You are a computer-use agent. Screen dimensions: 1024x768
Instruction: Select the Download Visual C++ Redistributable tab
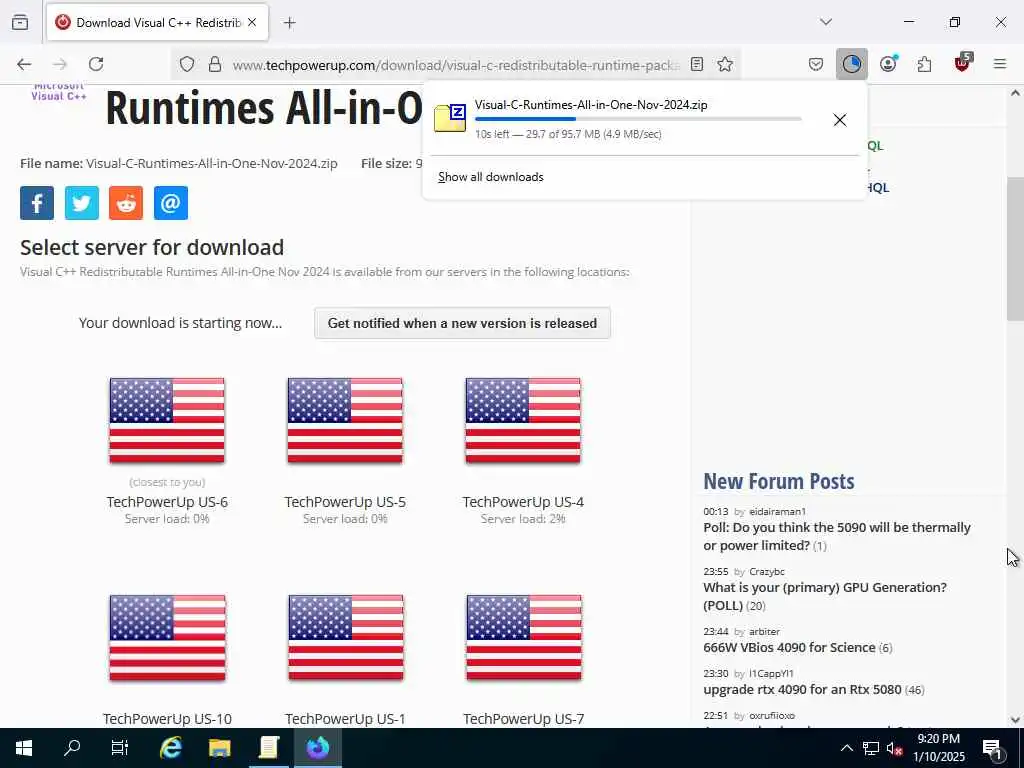pos(157,22)
